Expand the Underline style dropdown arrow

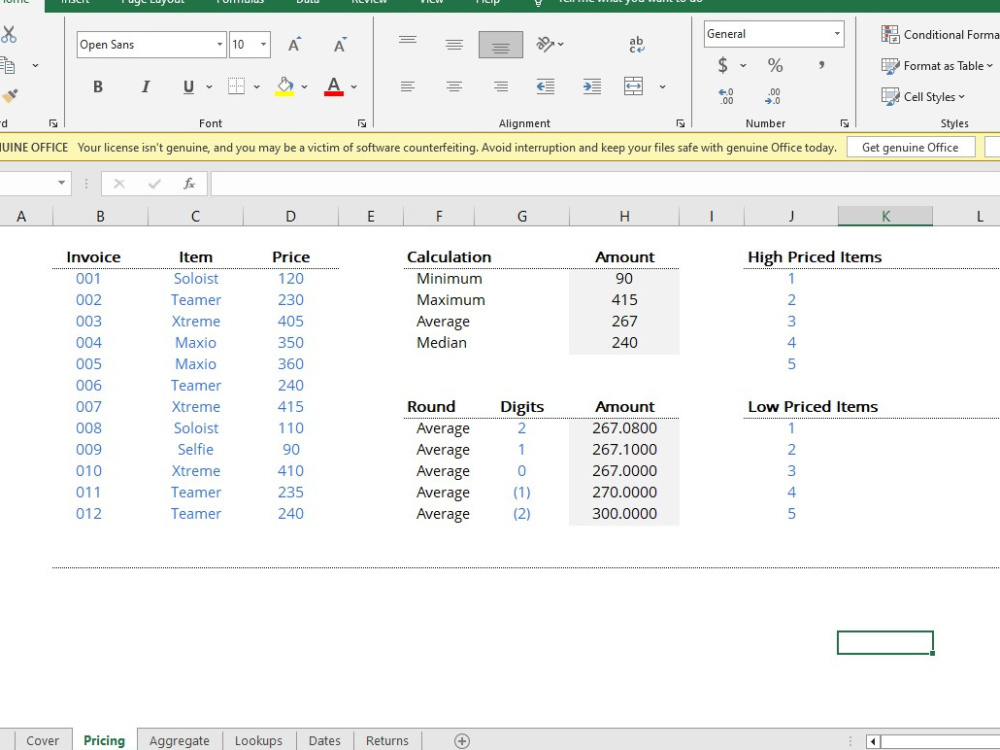(x=209, y=87)
